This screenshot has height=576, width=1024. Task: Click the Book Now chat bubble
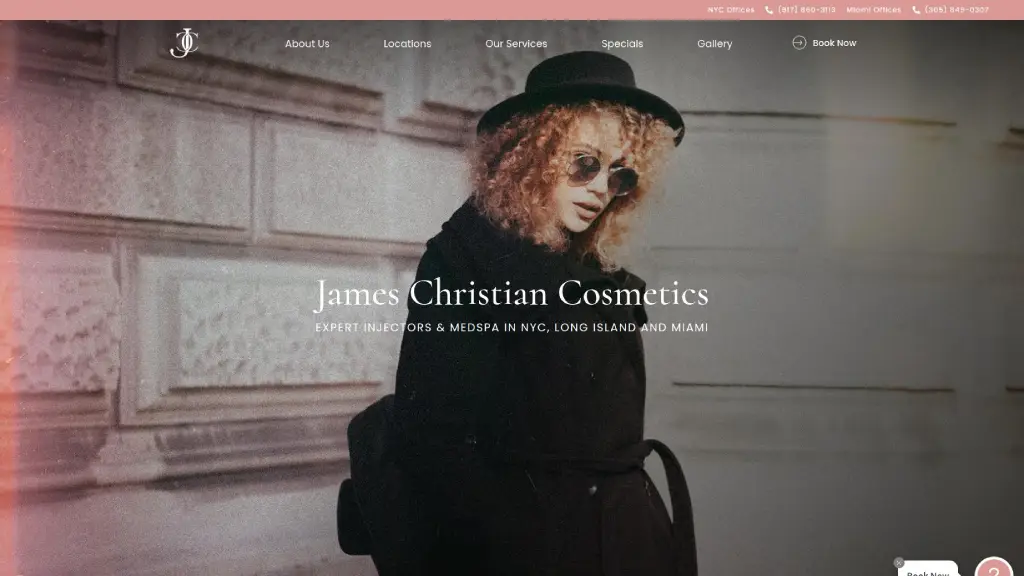[x=928, y=570]
